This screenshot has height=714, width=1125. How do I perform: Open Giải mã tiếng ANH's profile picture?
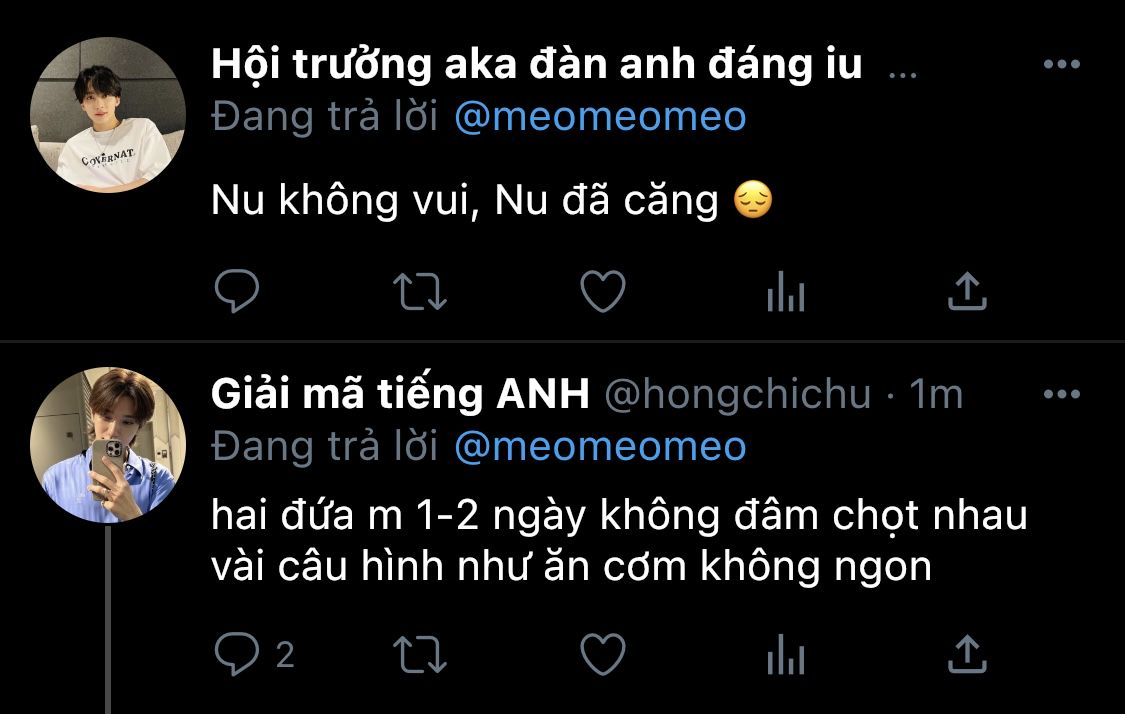click(x=108, y=445)
